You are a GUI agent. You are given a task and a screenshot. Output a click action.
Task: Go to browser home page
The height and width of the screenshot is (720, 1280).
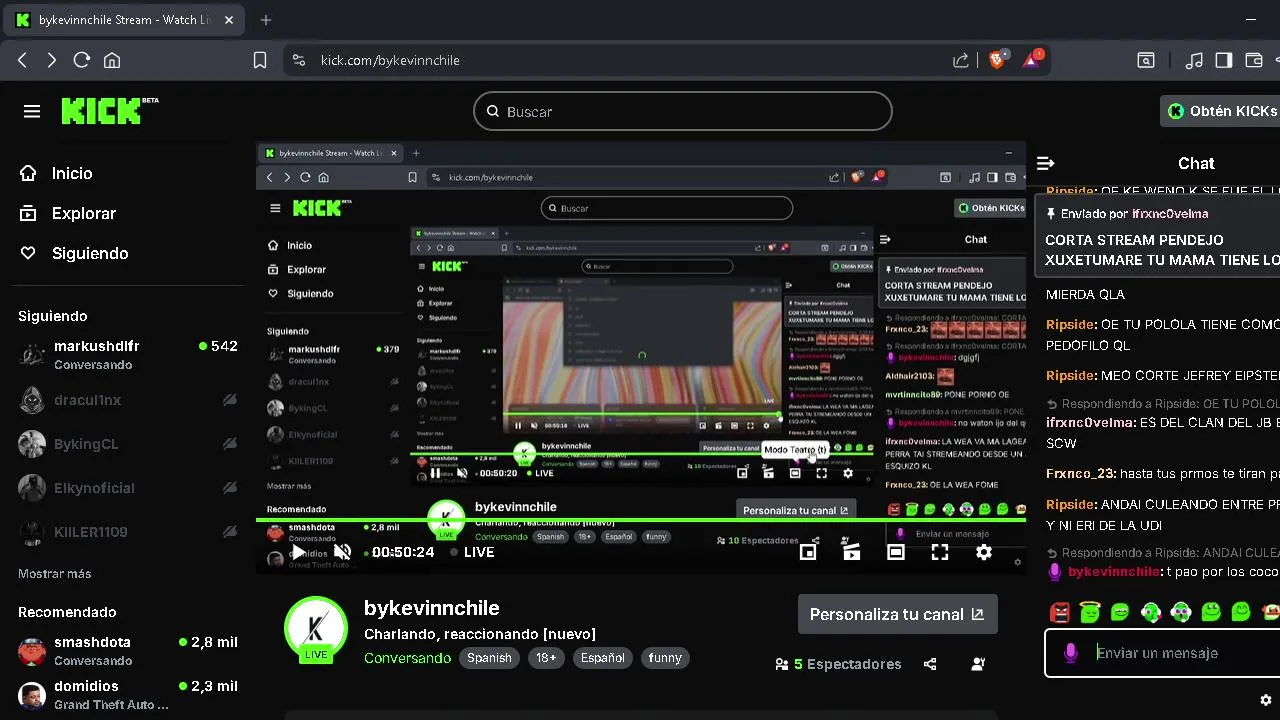click(x=112, y=60)
